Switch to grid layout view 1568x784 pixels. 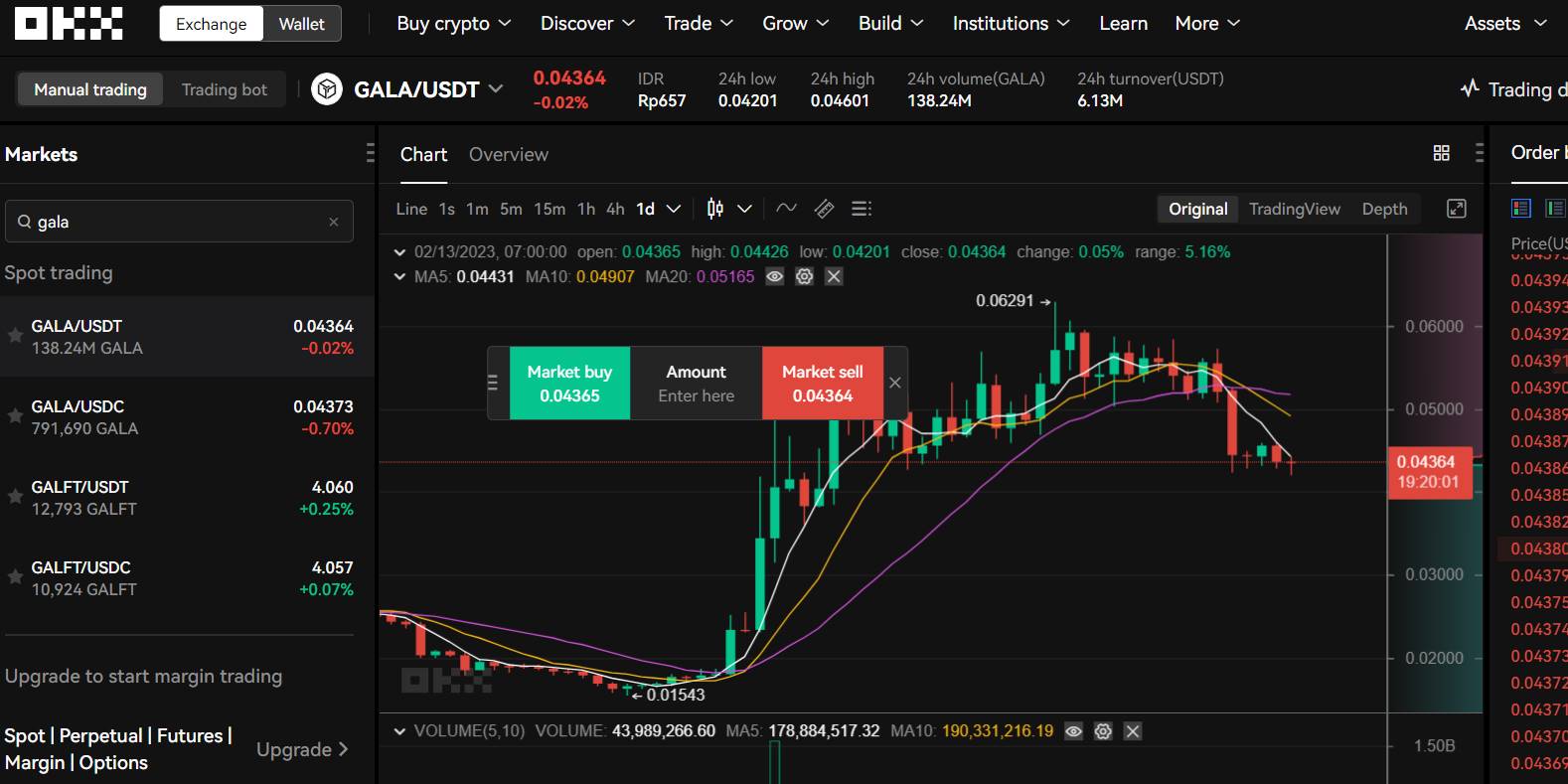pyautogui.click(x=1441, y=153)
